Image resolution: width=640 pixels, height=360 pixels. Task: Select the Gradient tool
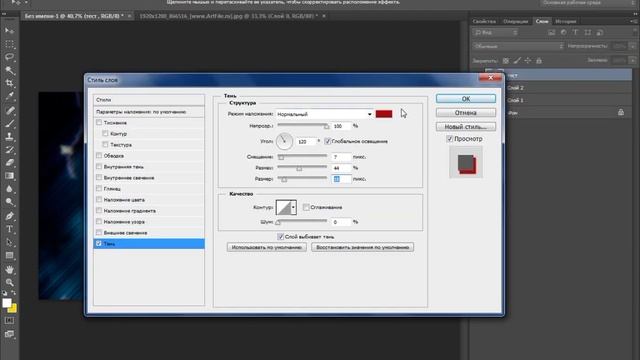(9, 176)
